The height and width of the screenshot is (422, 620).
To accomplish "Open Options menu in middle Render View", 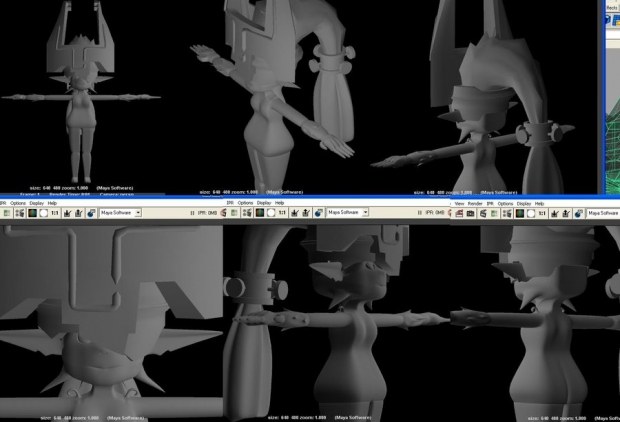I will (x=246, y=203).
